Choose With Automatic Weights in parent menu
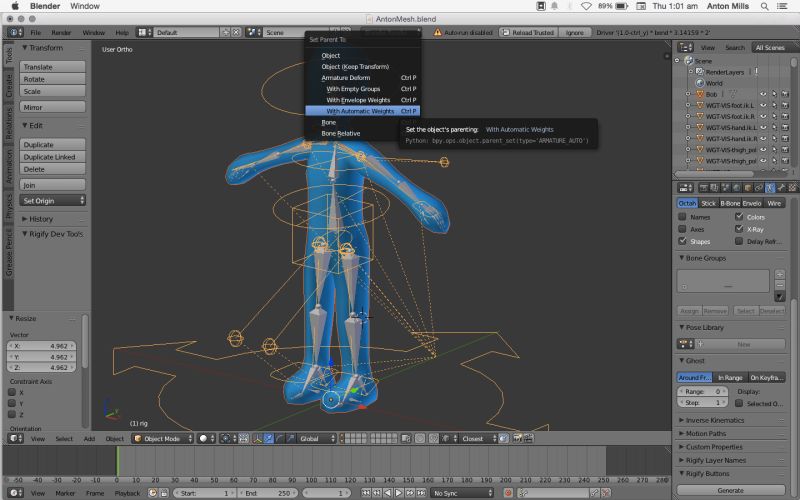800x500 pixels. tap(363, 111)
